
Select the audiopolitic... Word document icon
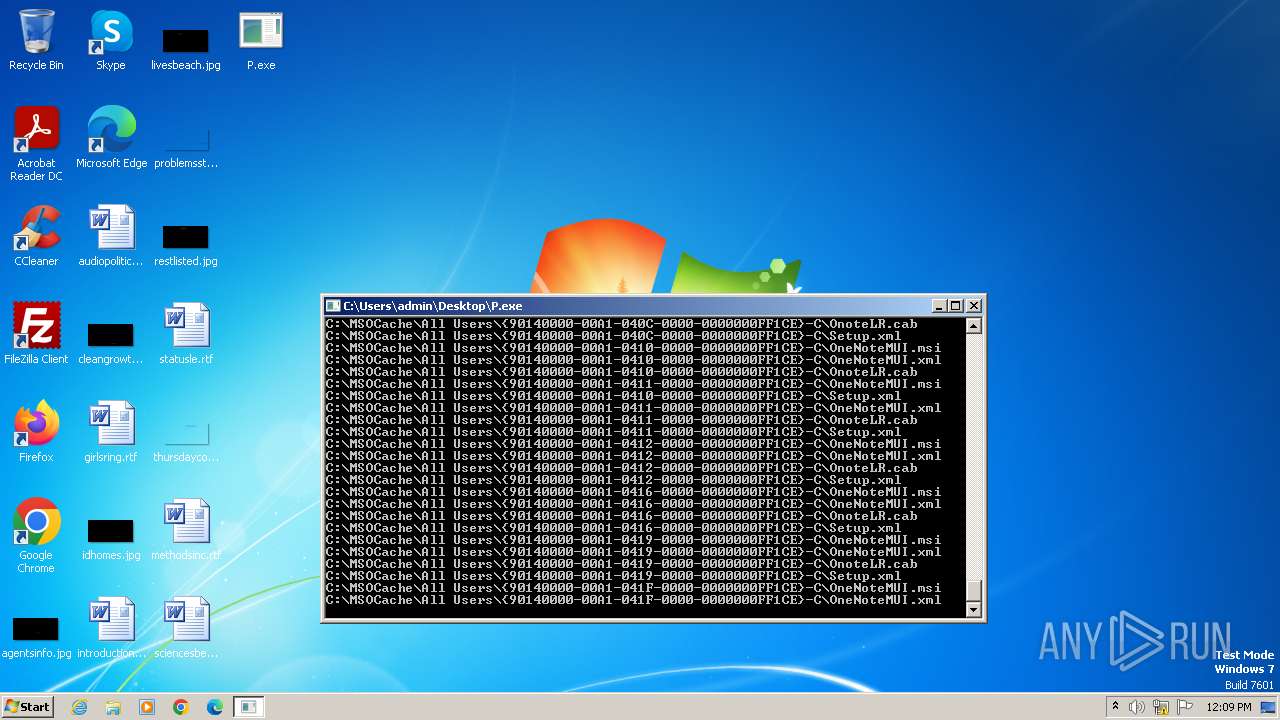coord(111,237)
